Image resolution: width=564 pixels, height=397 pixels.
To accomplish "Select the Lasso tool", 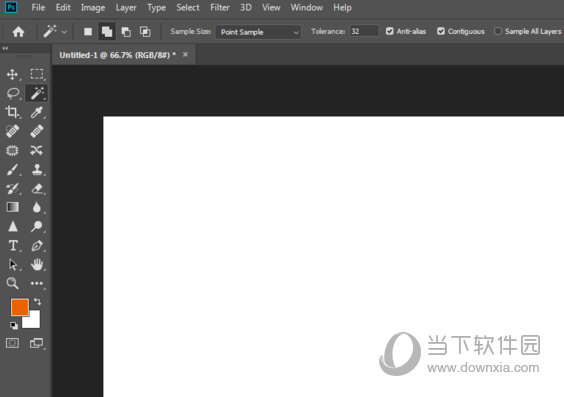I will tap(13, 93).
